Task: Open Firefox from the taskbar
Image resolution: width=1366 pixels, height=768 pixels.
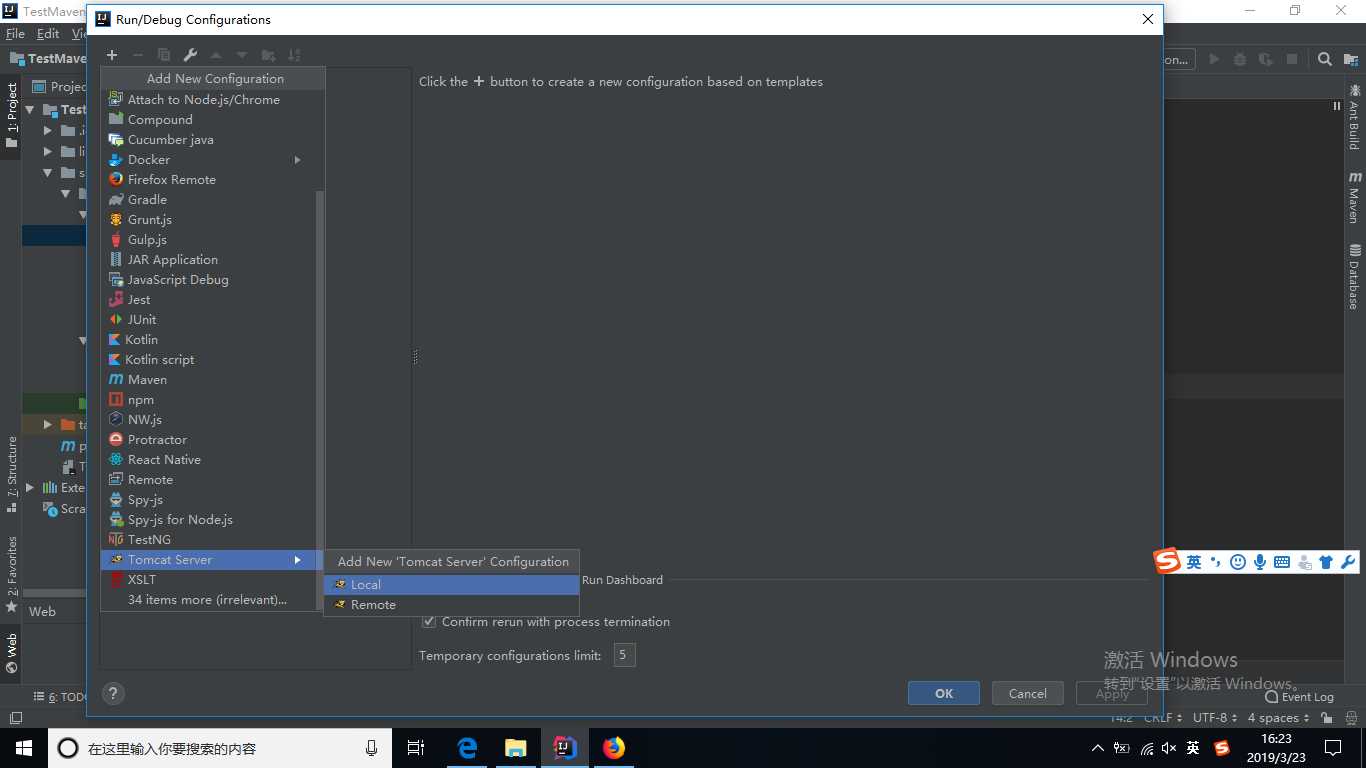Action: (614, 748)
